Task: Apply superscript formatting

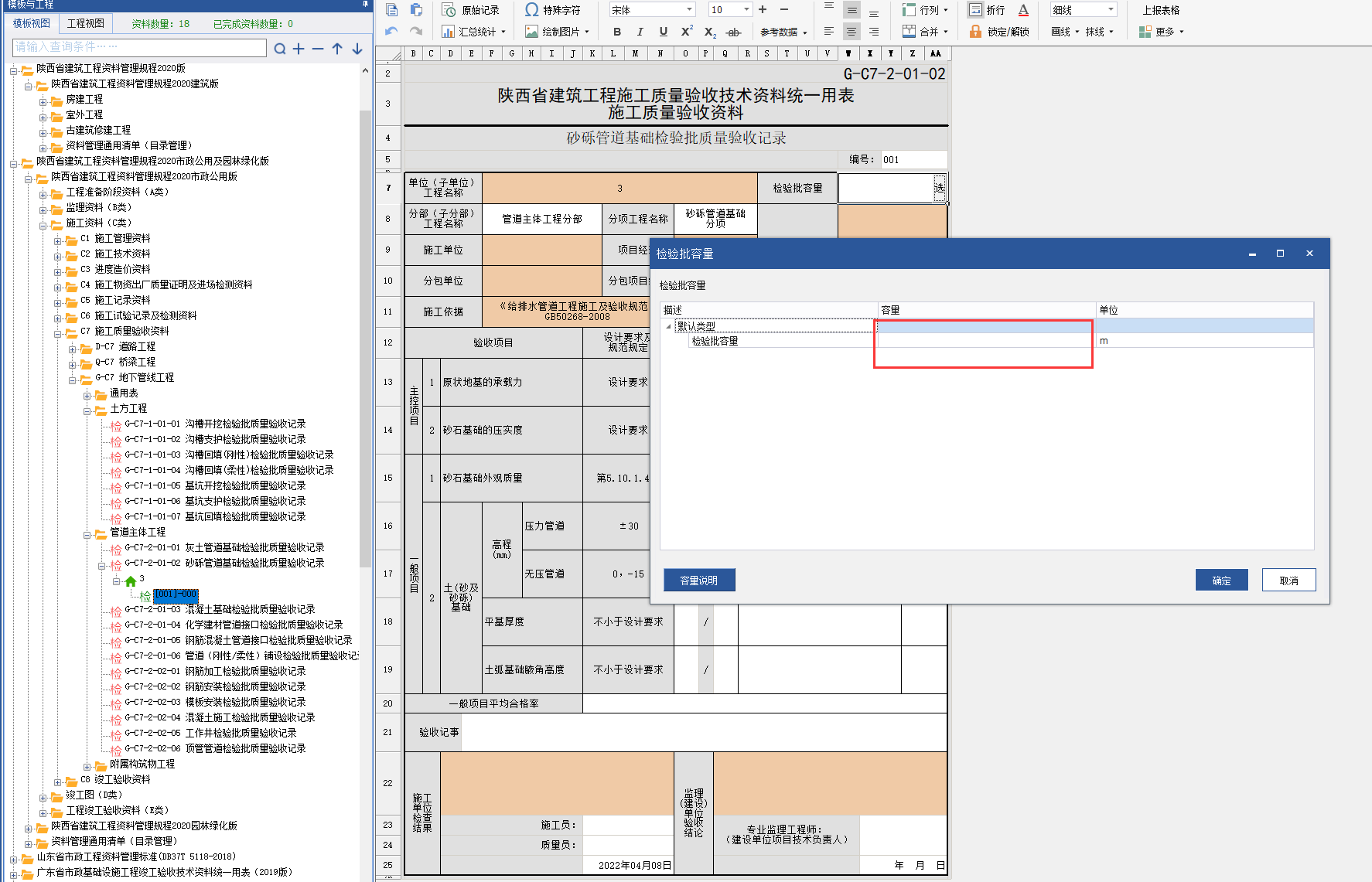Action: [686, 32]
